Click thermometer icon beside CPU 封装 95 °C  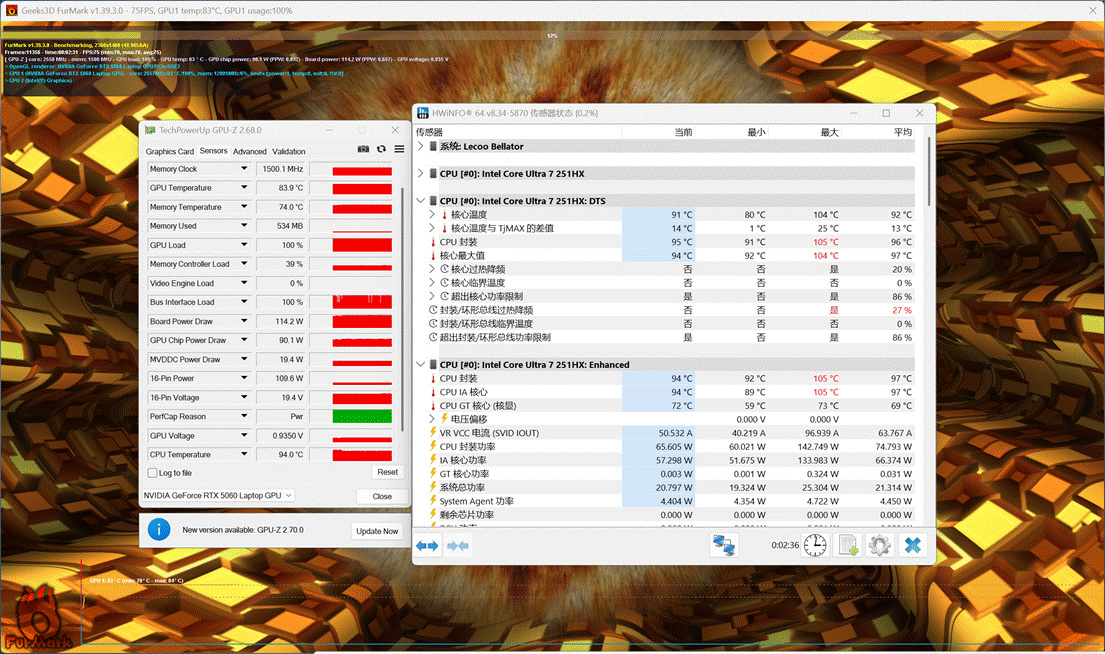point(433,242)
